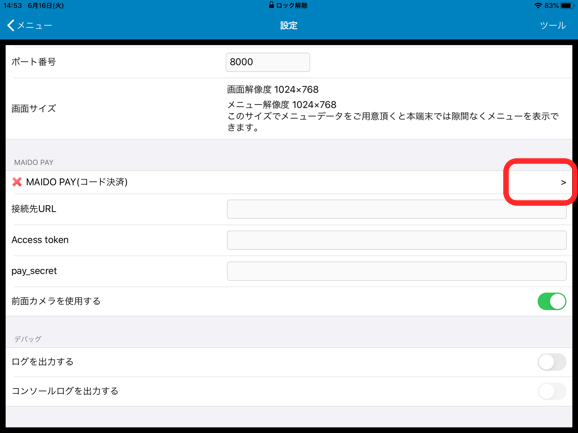Select the MAIDO PAY(コード決済) row
Viewport: 578px width, 433px height.
[289, 182]
